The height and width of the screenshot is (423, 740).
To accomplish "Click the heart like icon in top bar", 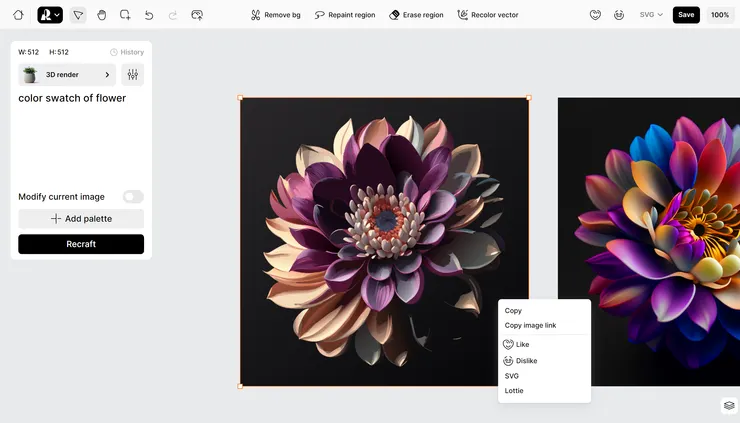I will pos(595,15).
